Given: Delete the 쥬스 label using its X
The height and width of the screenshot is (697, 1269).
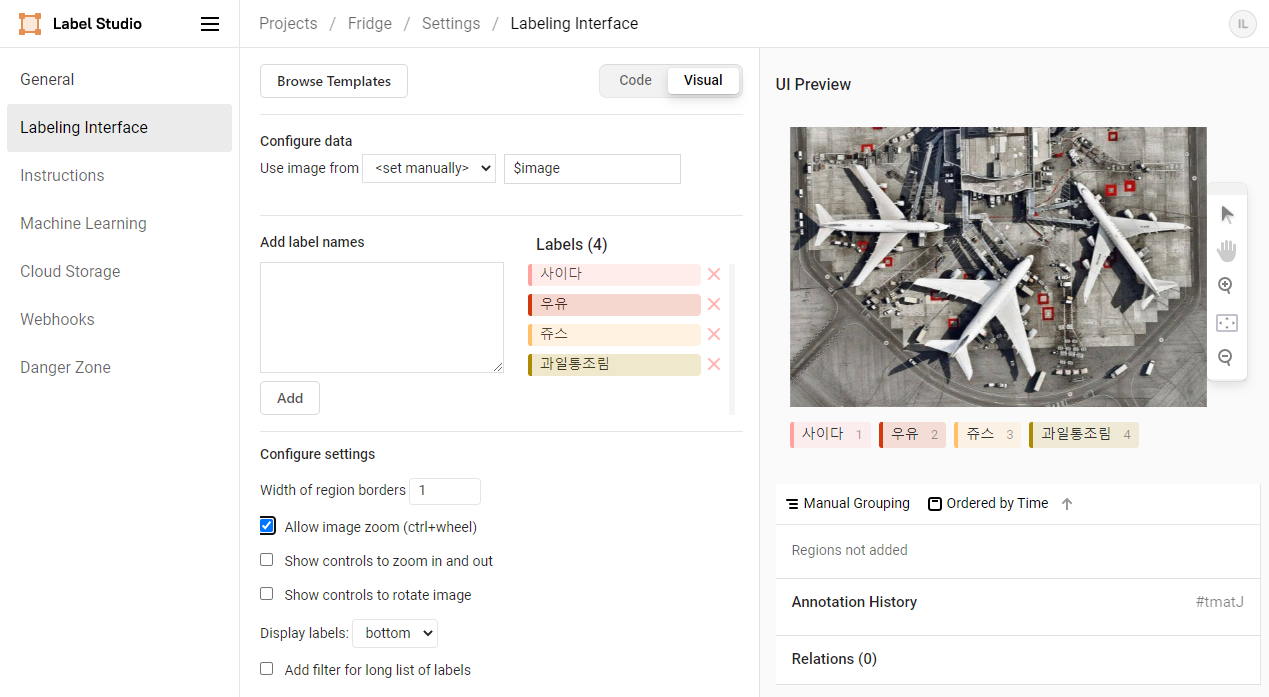Looking at the screenshot, I should 714,334.
